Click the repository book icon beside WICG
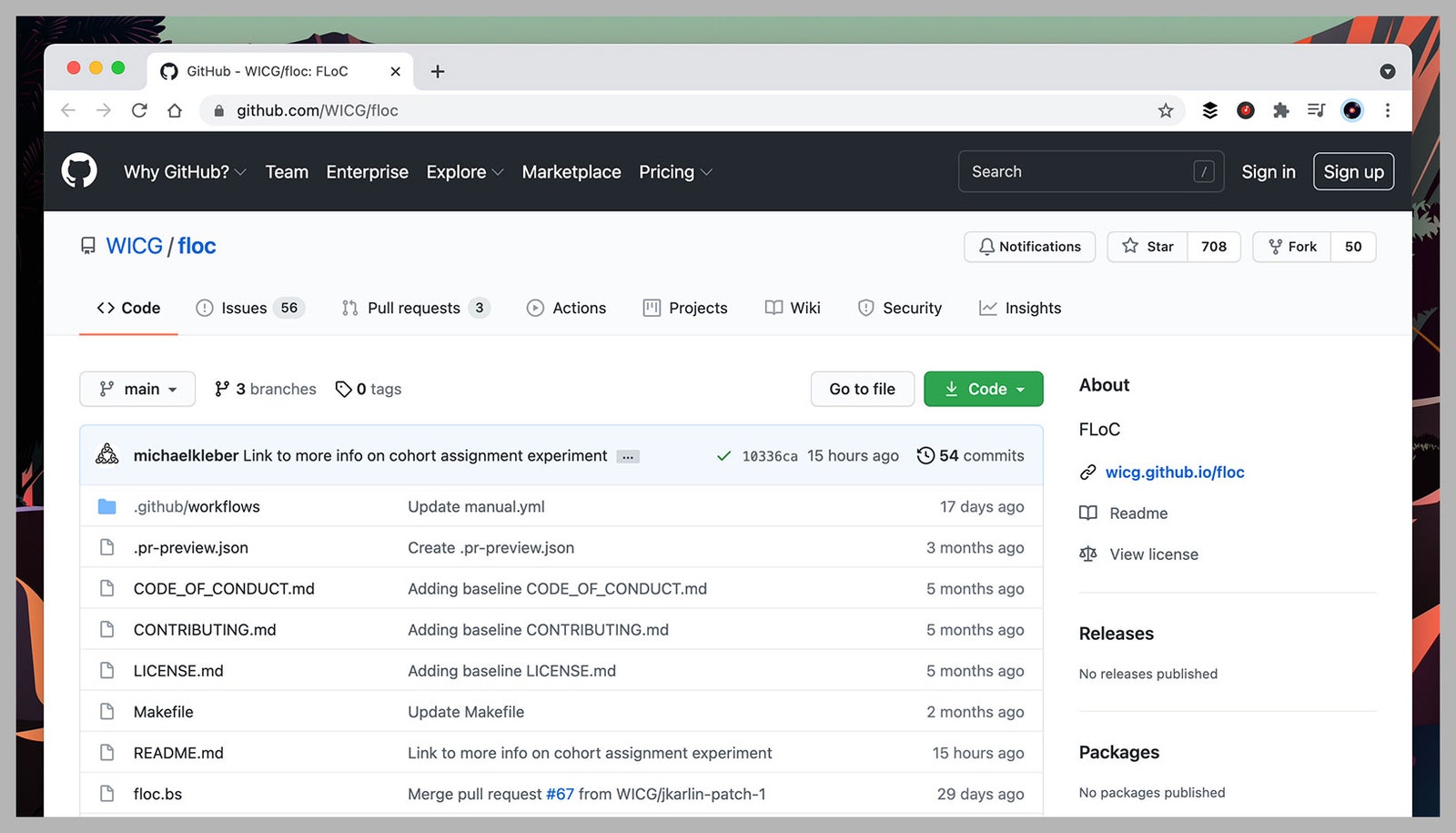This screenshot has width=1456, height=833. coord(88,246)
